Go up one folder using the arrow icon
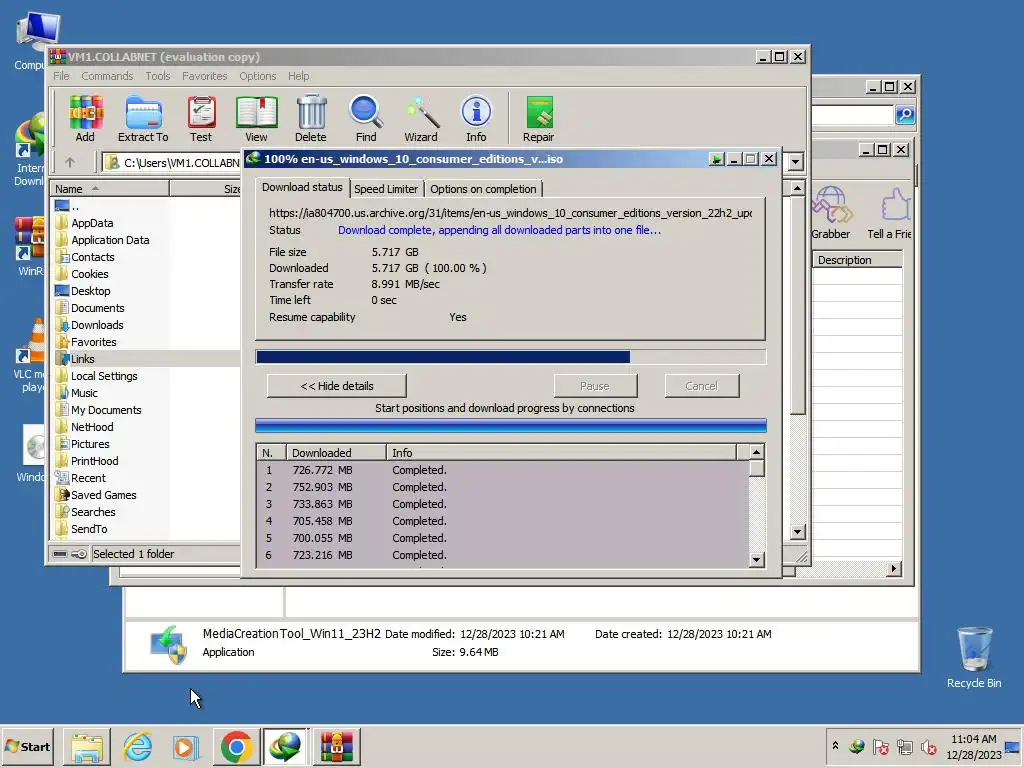This screenshot has height=768, width=1024. point(70,162)
